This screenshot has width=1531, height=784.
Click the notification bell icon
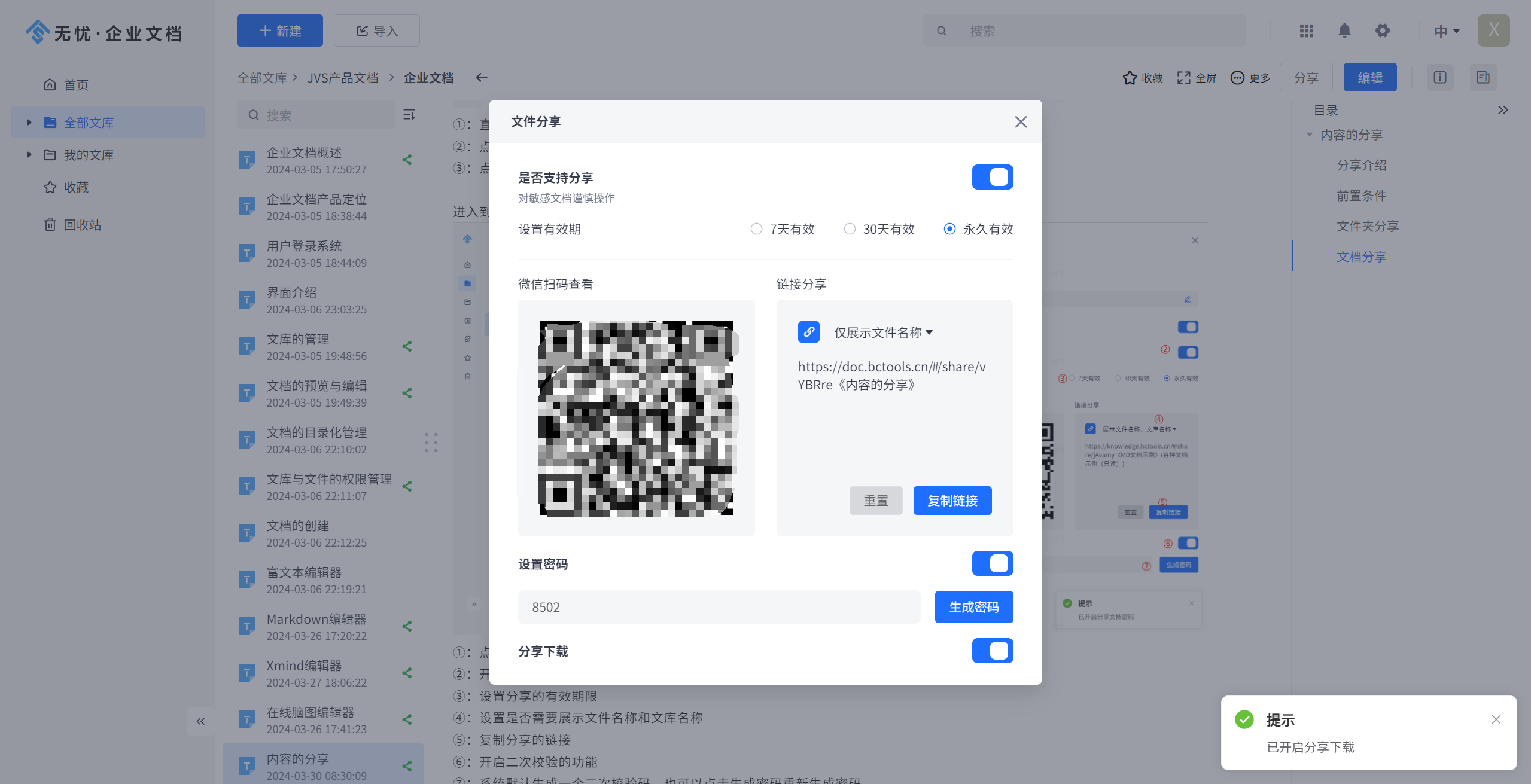click(x=1344, y=30)
